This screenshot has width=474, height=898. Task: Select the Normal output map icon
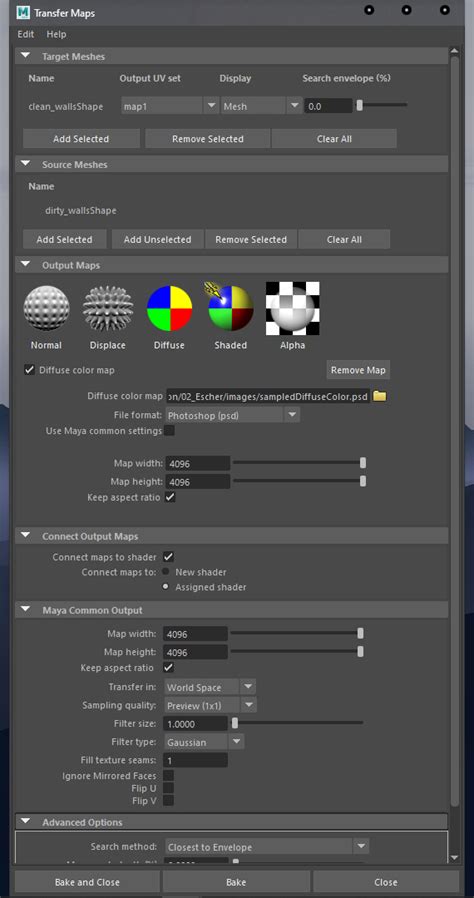[x=46, y=308]
